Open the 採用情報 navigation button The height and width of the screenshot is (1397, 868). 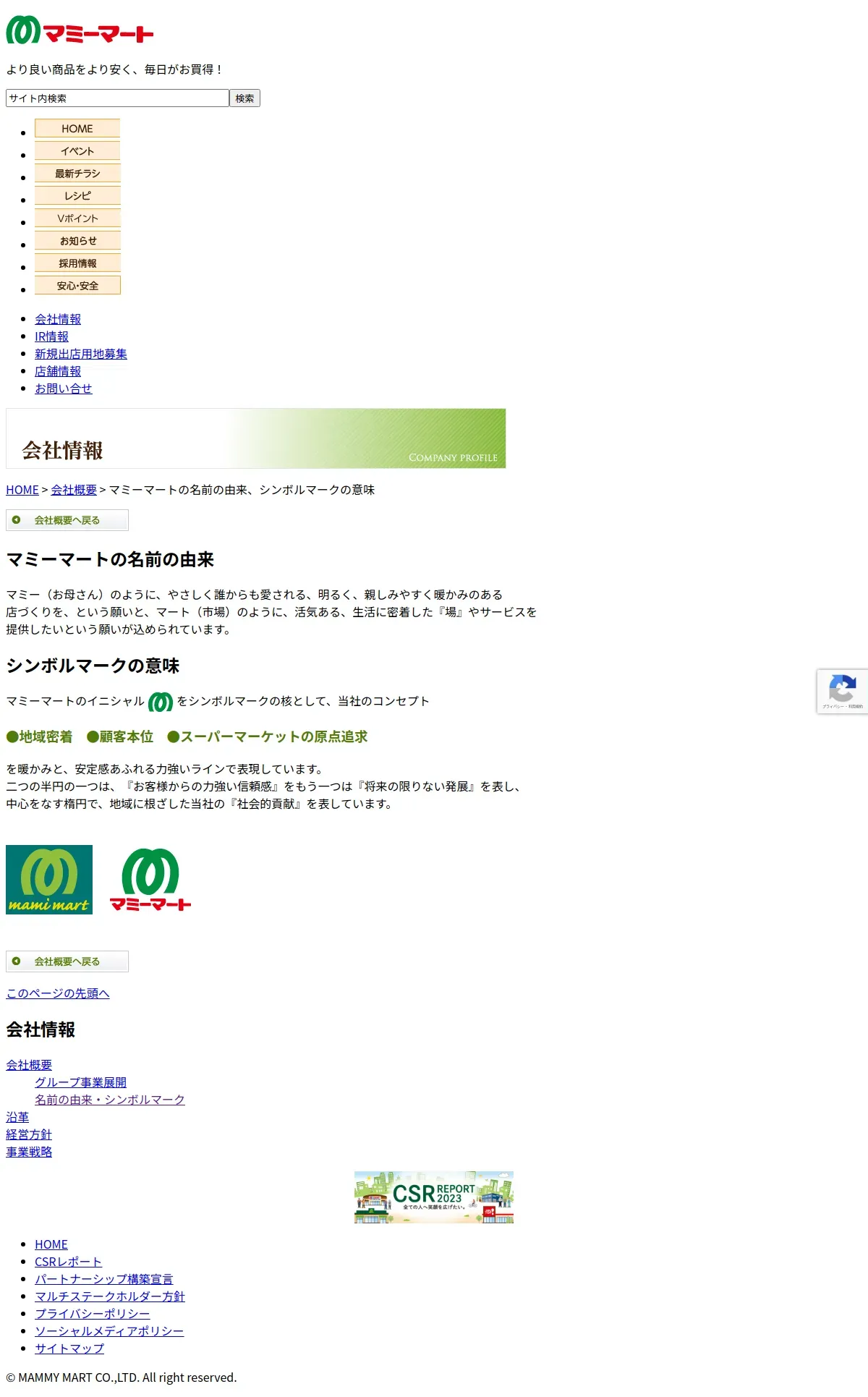tap(77, 263)
